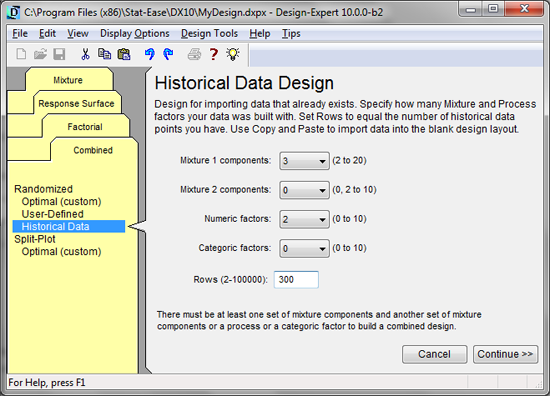Click the Cut scissors icon

pos(85,54)
